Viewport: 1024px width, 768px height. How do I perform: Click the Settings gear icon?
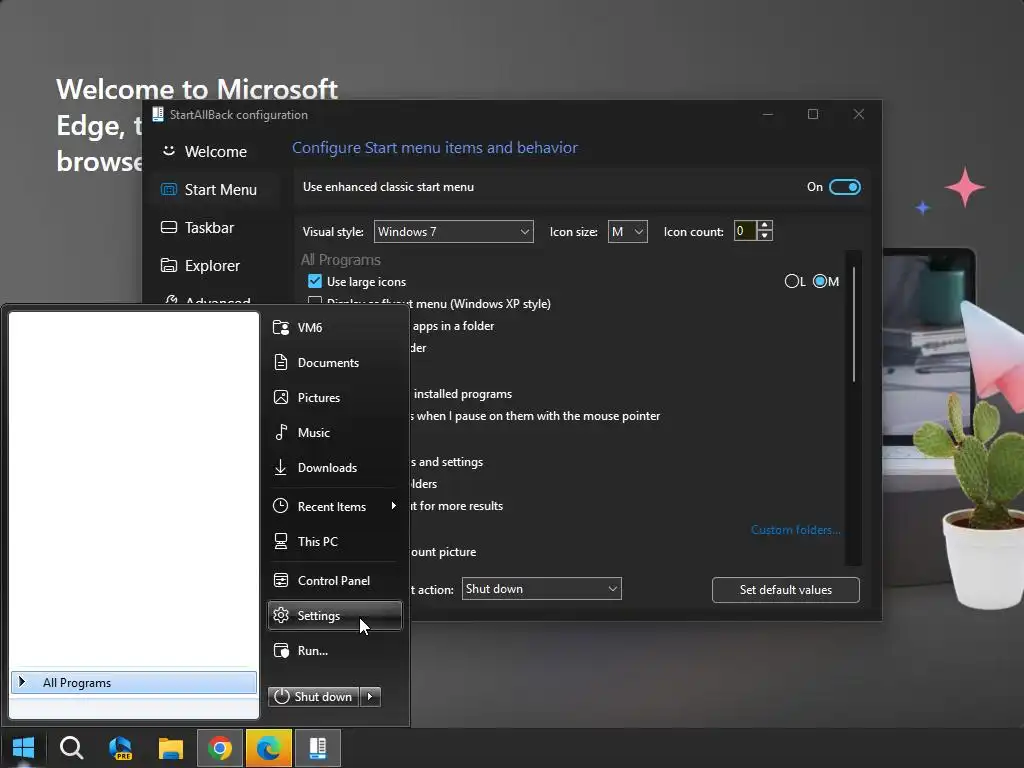(281, 615)
